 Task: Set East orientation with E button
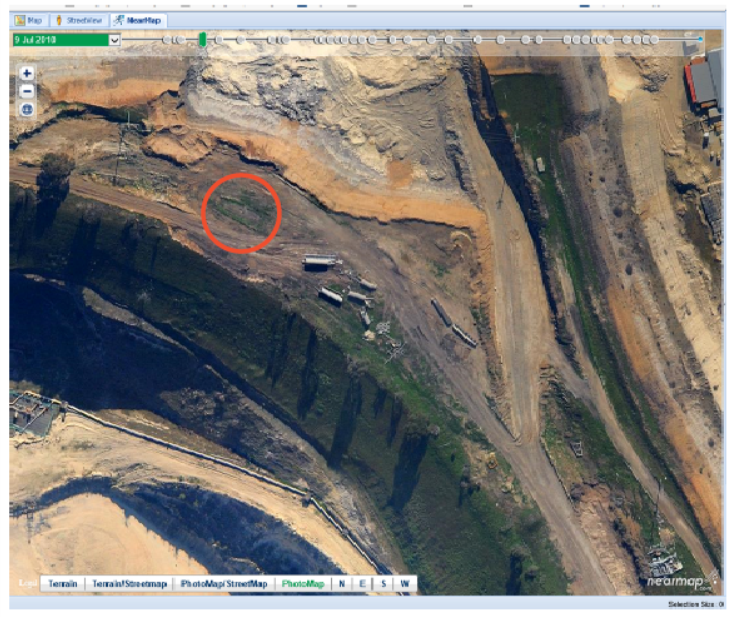362,584
